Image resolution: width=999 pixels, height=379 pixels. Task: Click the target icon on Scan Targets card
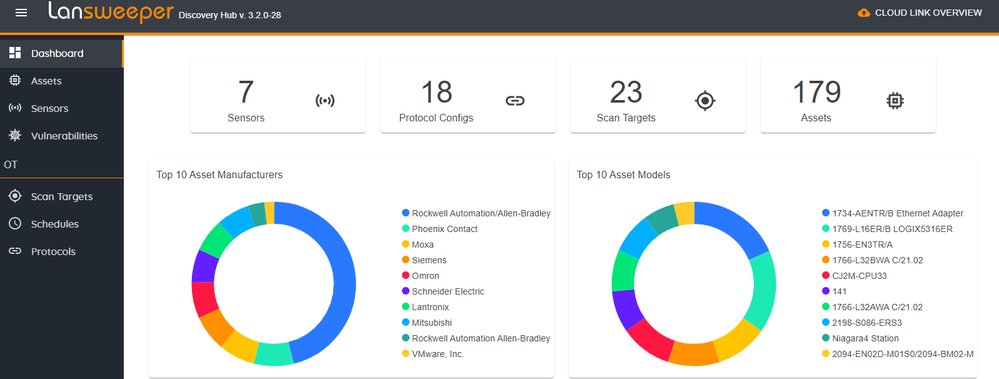(705, 101)
